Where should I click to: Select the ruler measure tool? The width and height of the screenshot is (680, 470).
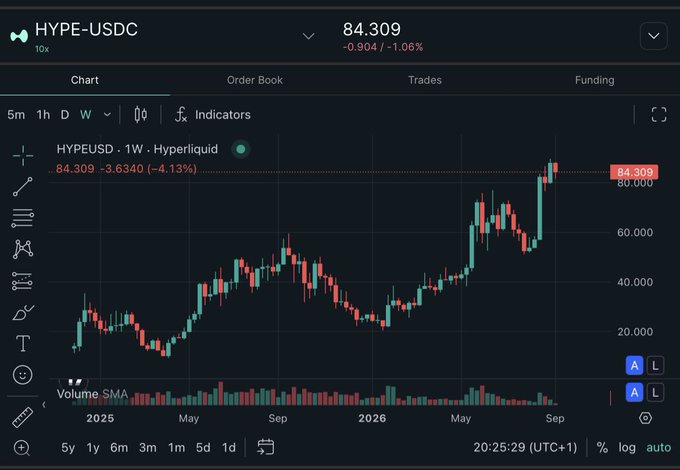click(23, 417)
